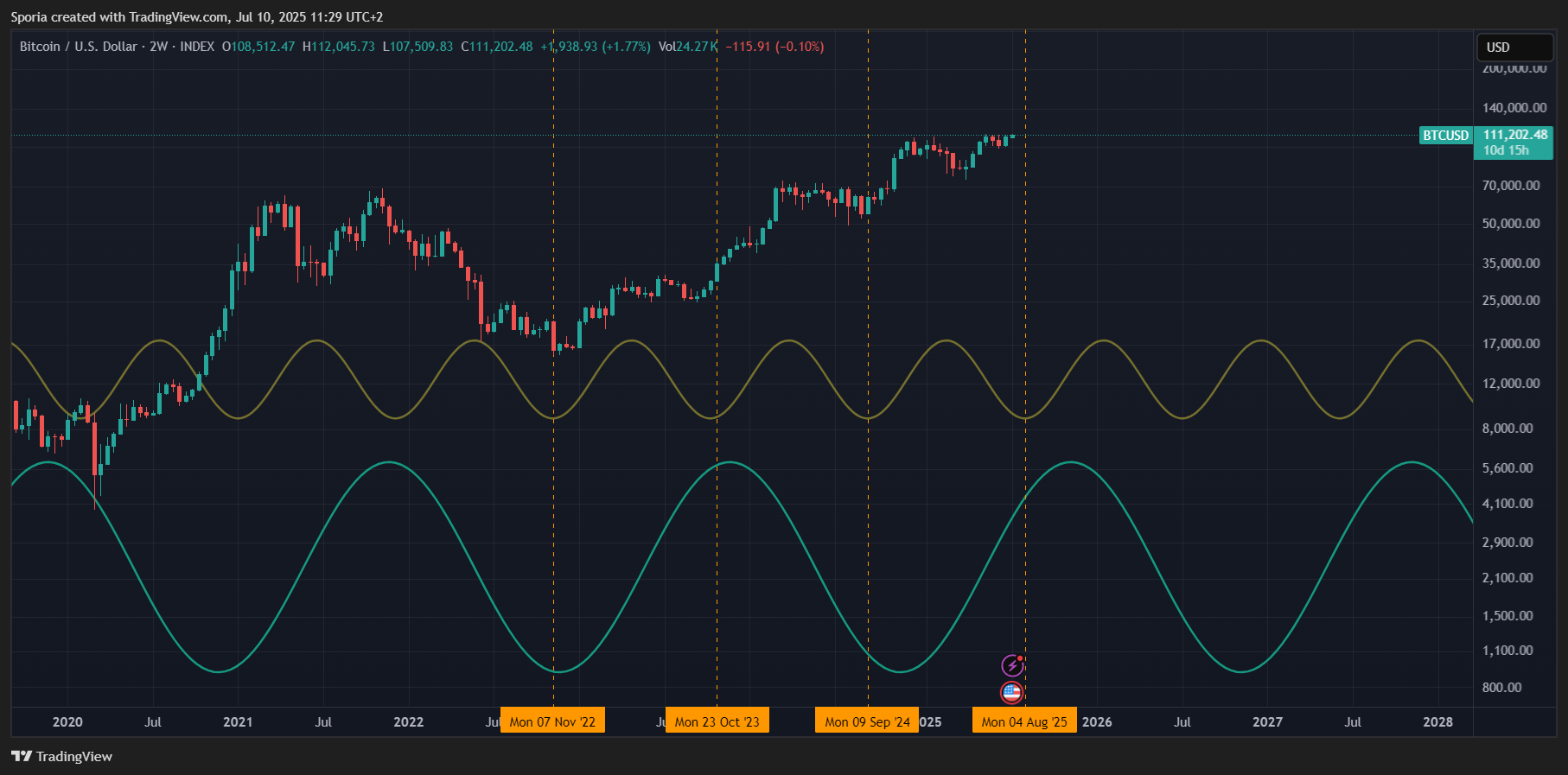Click the high value H112,045.73
Image resolution: width=1568 pixels, height=775 pixels.
click(x=339, y=47)
